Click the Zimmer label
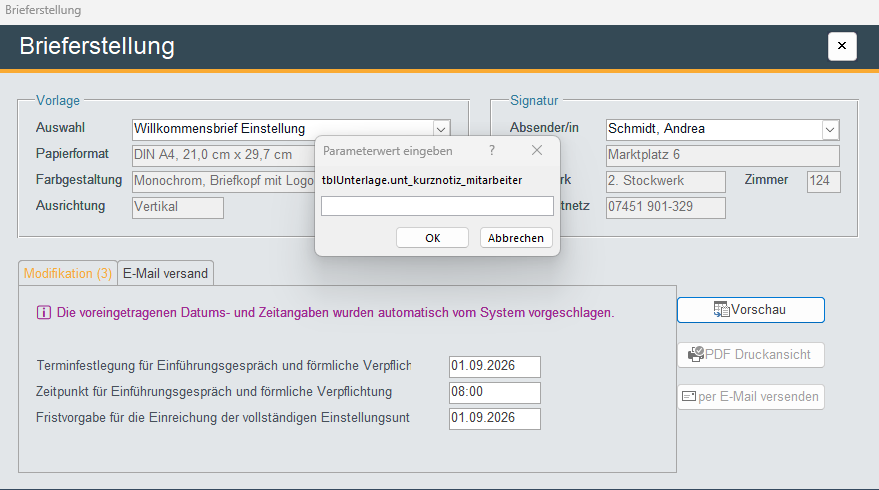This screenshot has height=490, width=879. (x=766, y=180)
